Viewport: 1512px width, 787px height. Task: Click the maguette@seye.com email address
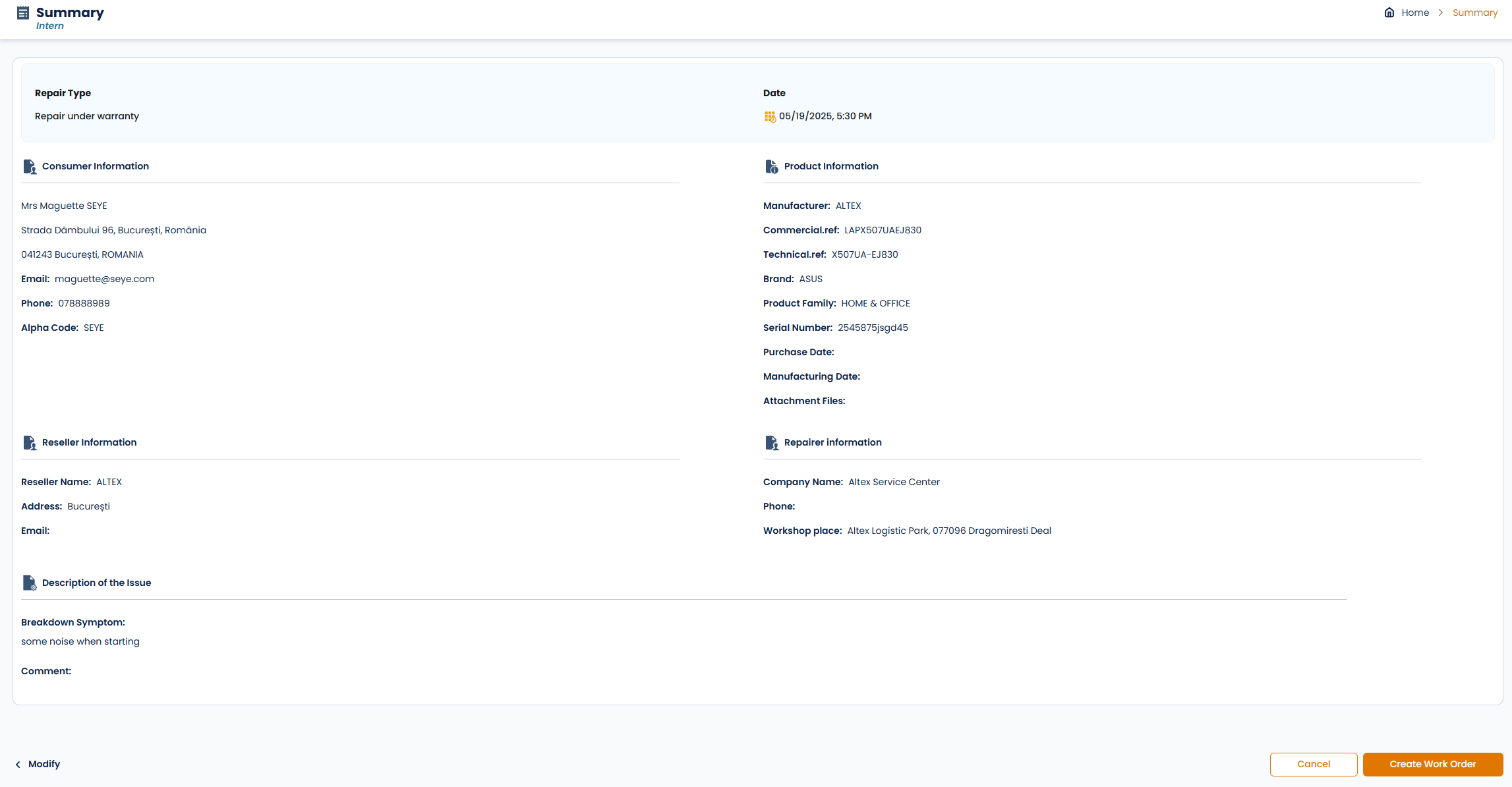[x=104, y=279]
